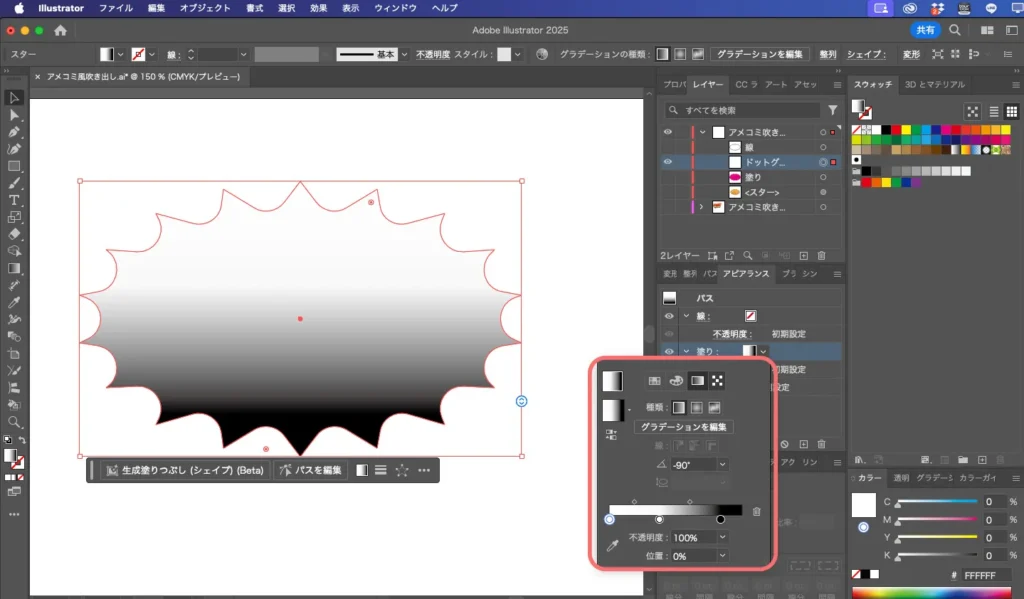Switch swatches panel to list view

tap(993, 112)
